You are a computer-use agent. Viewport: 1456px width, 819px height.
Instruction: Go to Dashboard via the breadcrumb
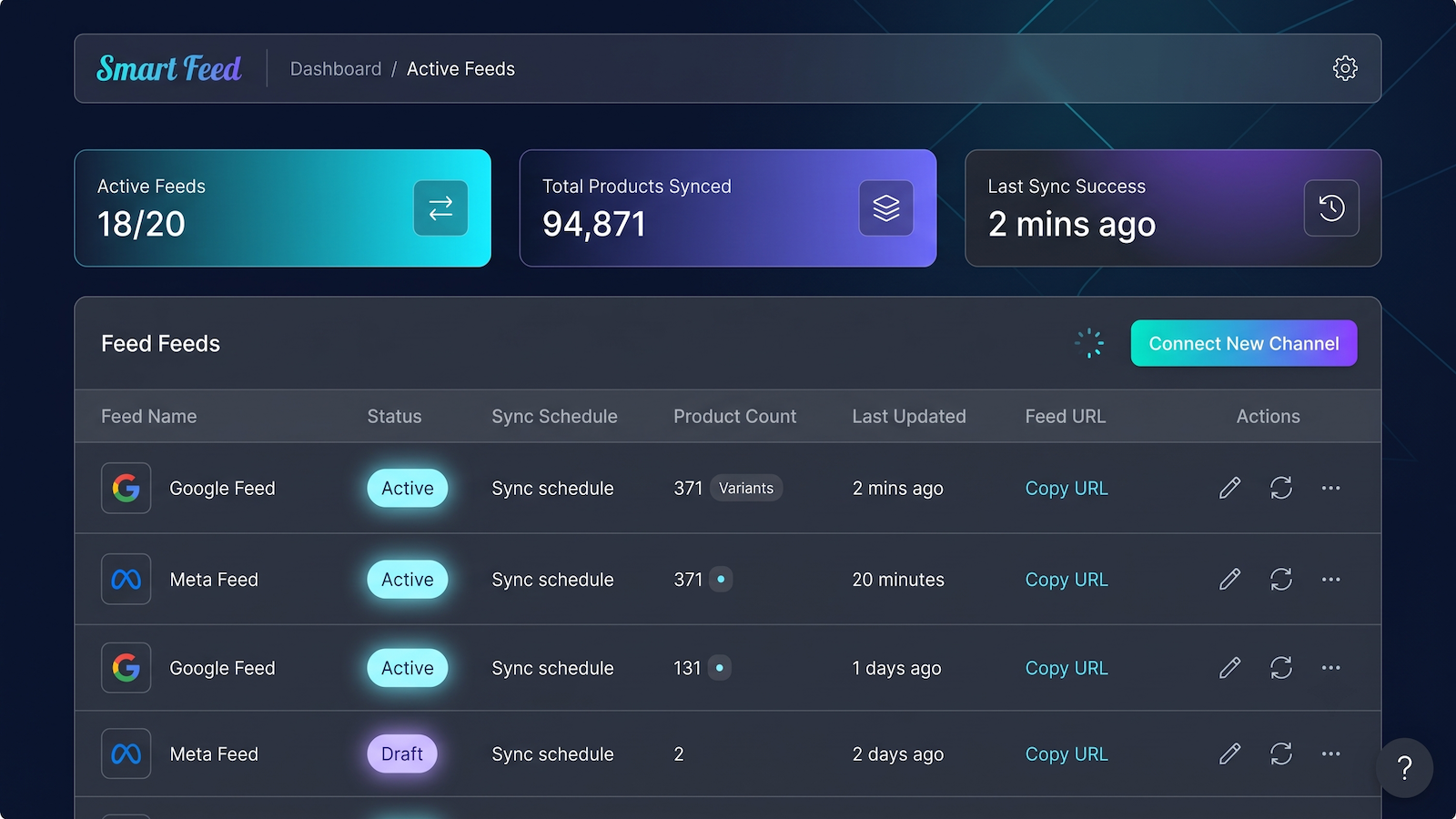click(336, 69)
